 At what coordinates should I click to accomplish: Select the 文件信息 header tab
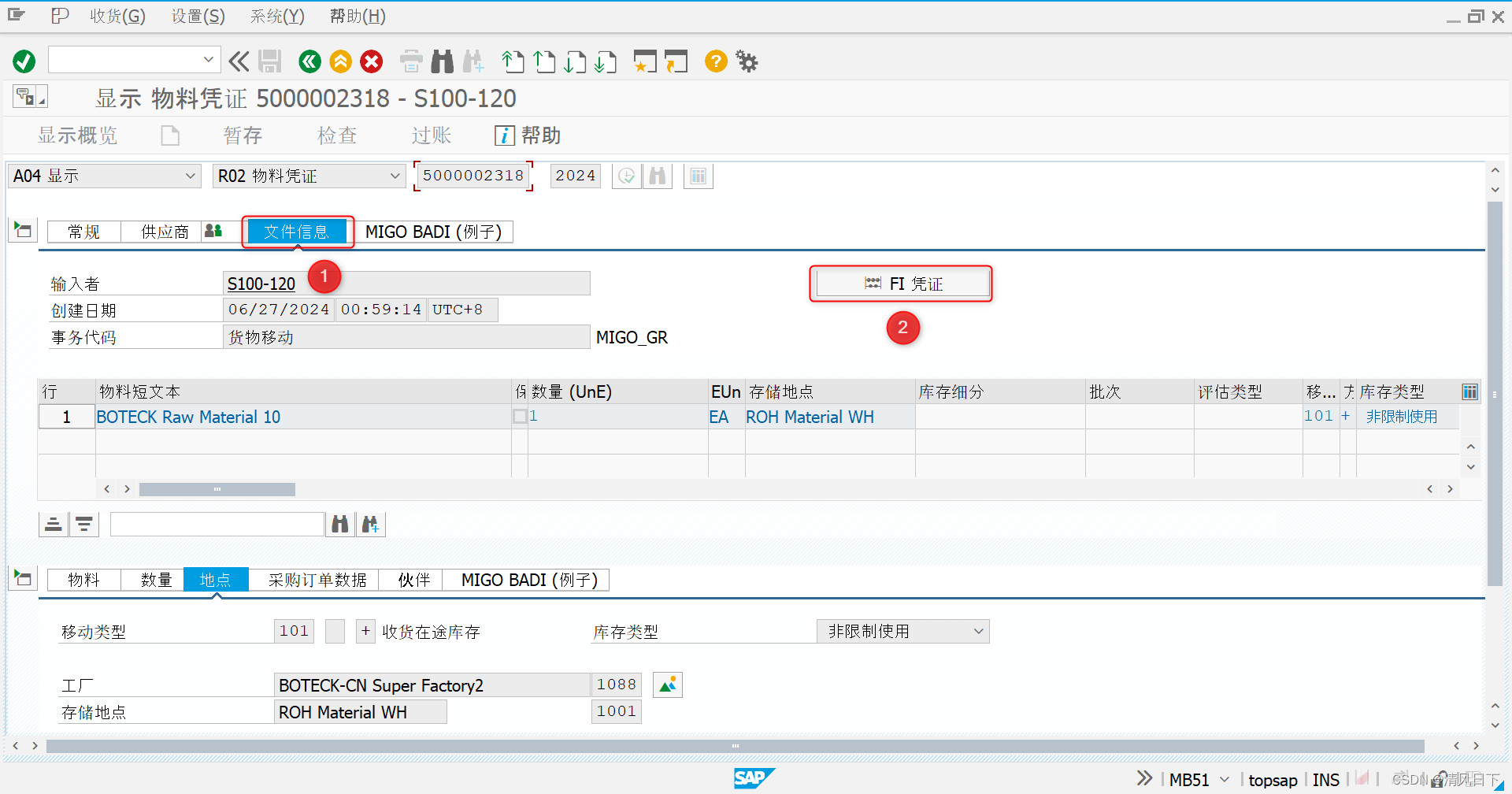[296, 232]
